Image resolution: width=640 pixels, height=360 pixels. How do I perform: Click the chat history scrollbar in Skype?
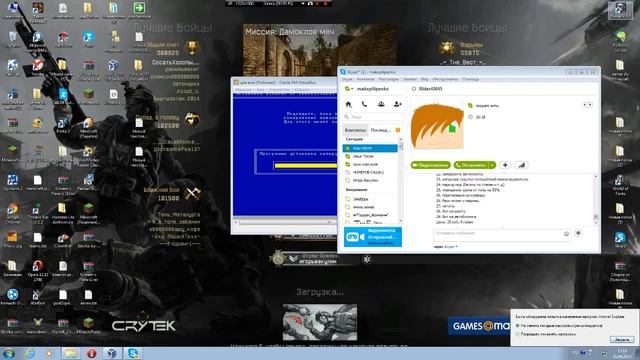point(596,199)
